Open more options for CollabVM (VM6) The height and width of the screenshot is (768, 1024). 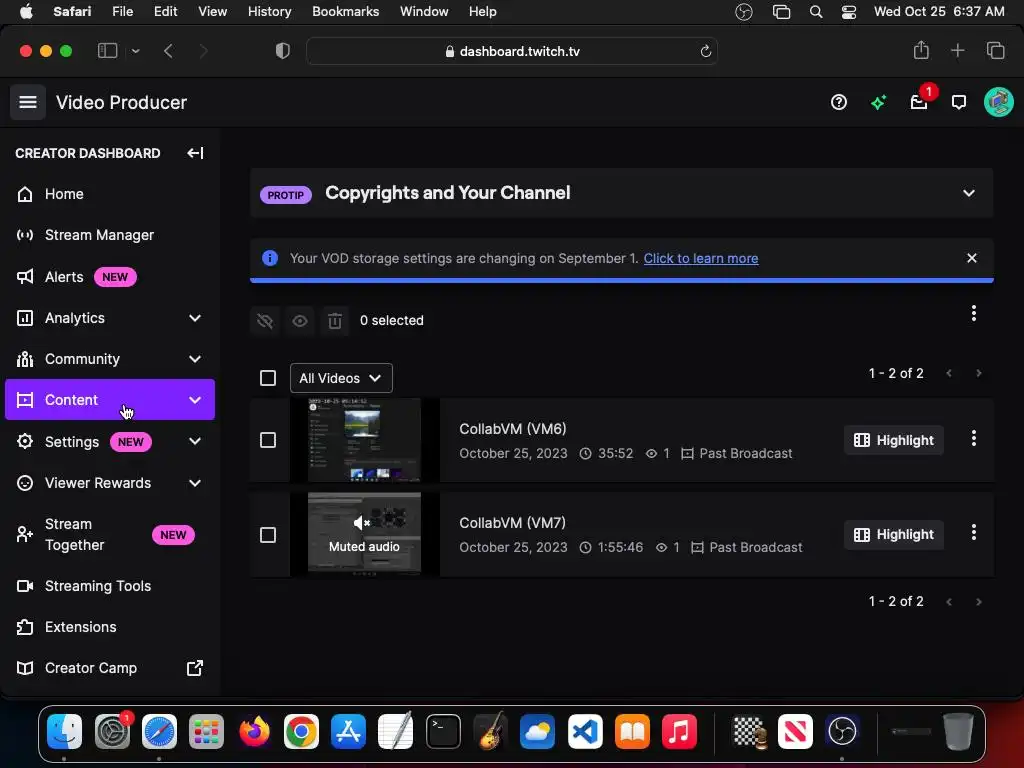(974, 438)
